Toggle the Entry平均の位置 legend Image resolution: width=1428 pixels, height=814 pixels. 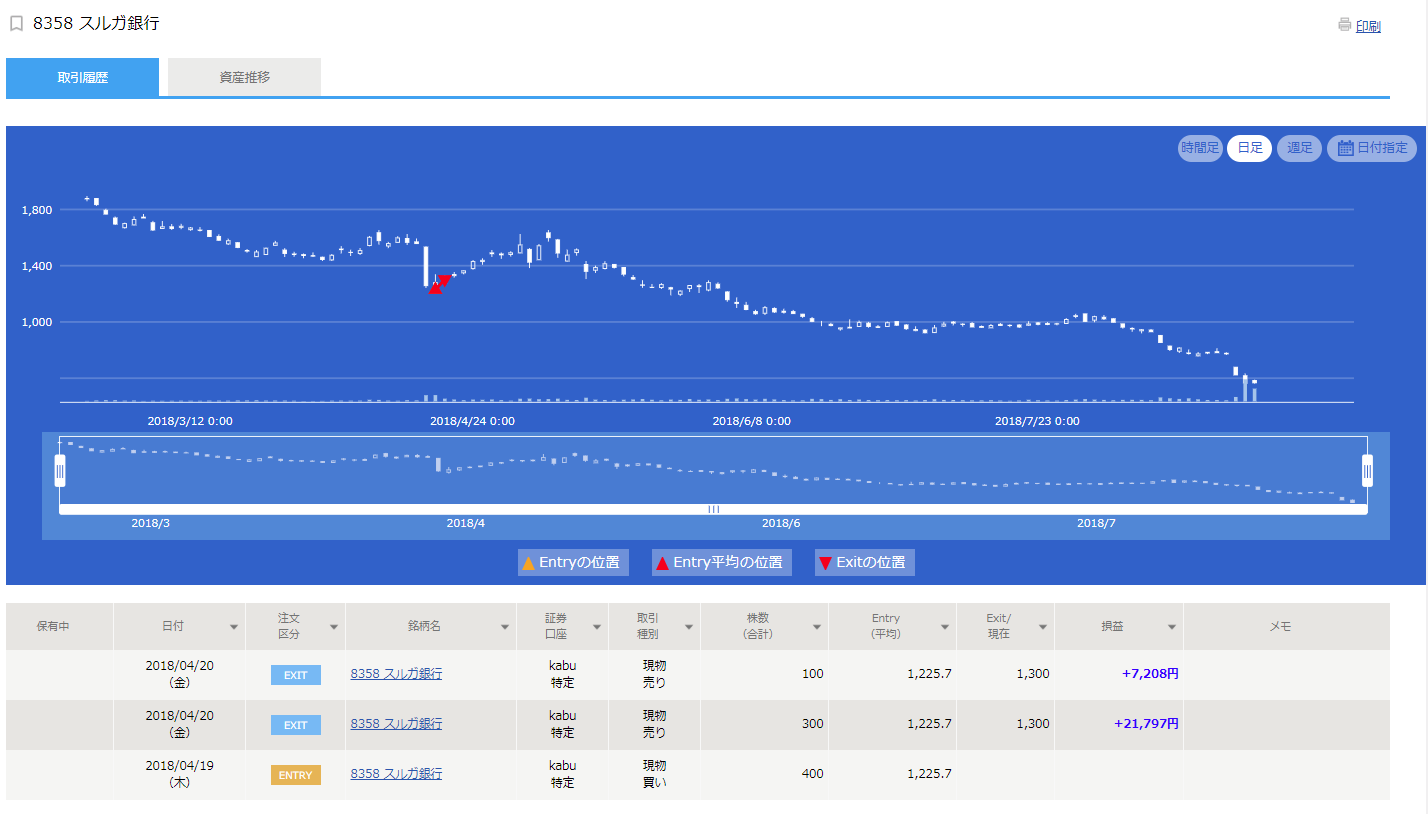coord(721,563)
